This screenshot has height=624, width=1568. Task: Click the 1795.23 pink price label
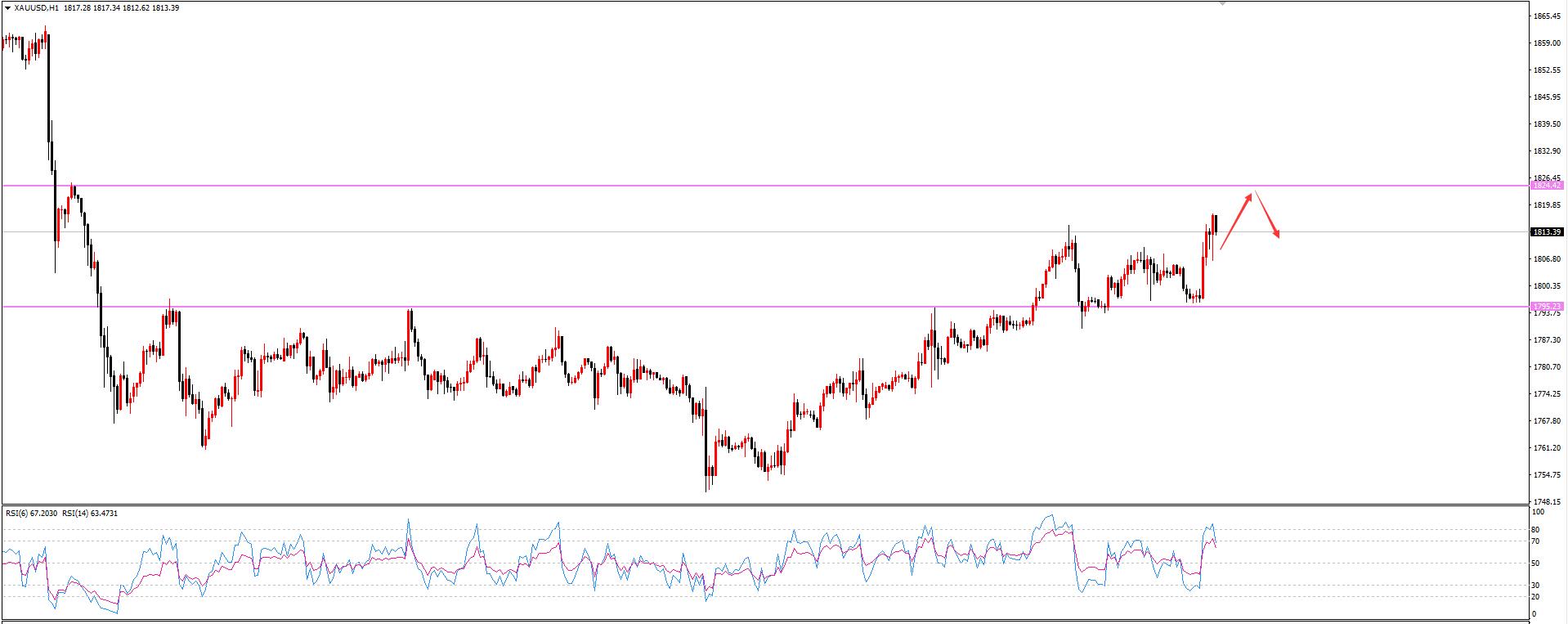pyautogui.click(x=1546, y=307)
